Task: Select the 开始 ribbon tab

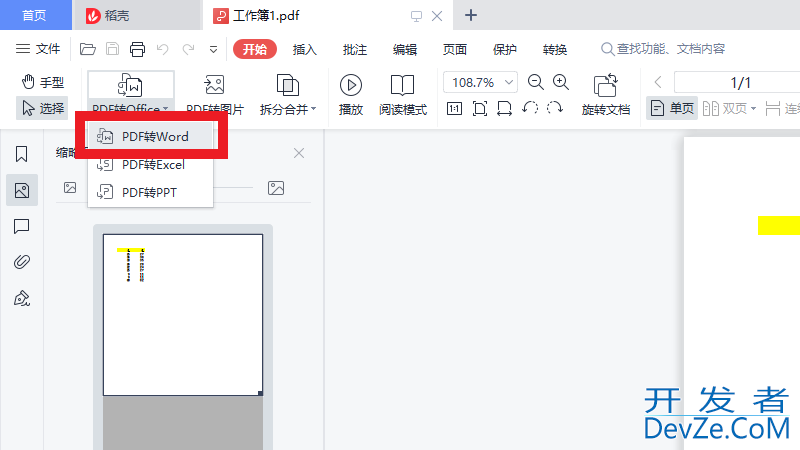Action: [255, 49]
